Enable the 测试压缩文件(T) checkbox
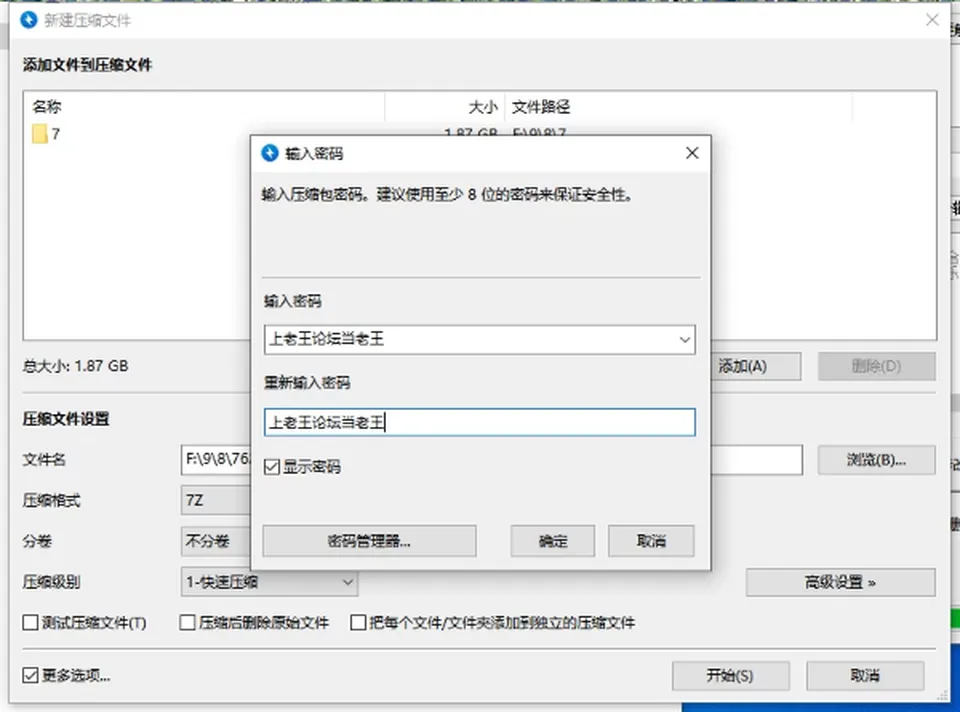This screenshot has height=712, width=960. tap(30, 623)
